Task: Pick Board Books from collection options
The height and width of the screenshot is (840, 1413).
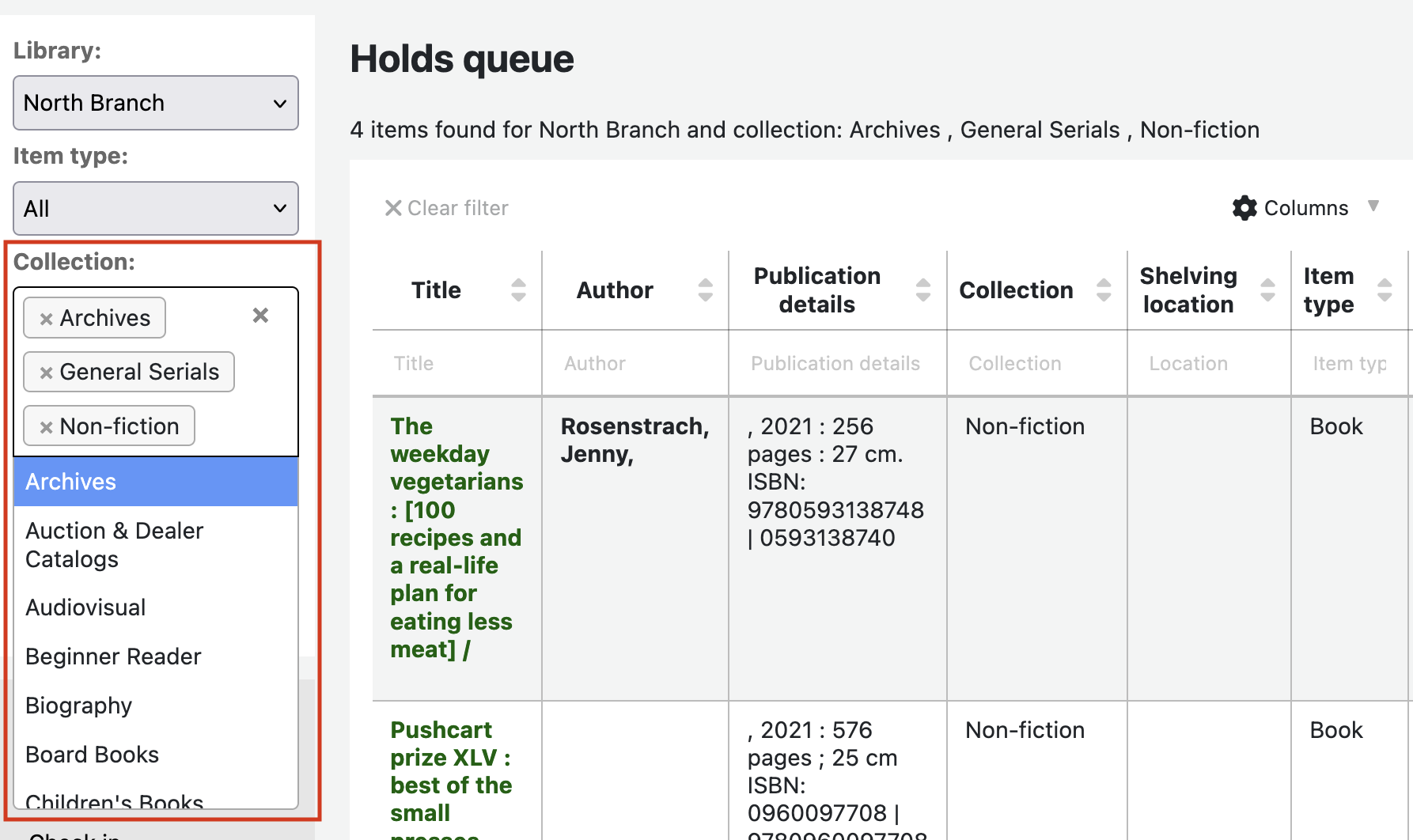Action: coord(92,755)
